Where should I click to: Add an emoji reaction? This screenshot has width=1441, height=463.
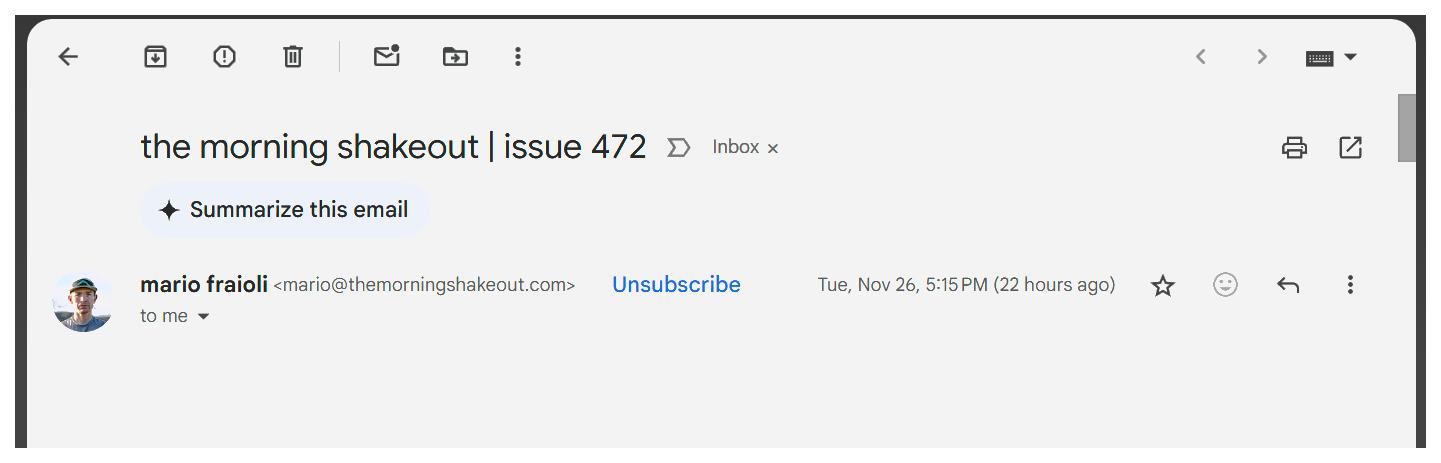1225,285
